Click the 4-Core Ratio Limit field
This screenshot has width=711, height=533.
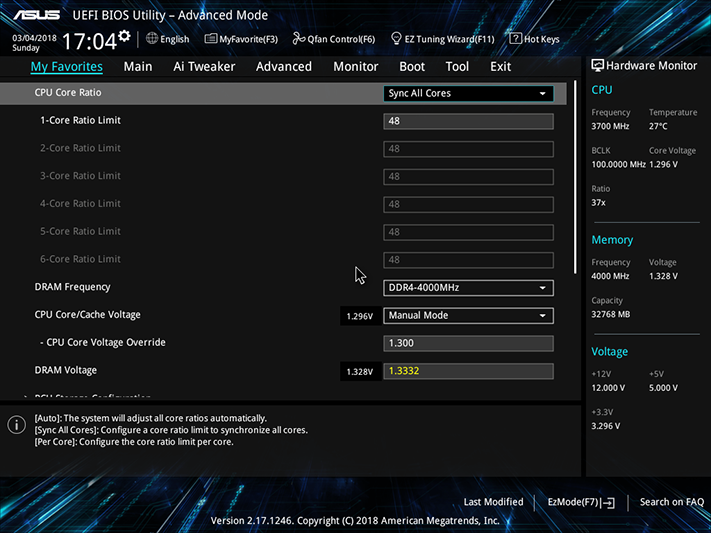468,204
